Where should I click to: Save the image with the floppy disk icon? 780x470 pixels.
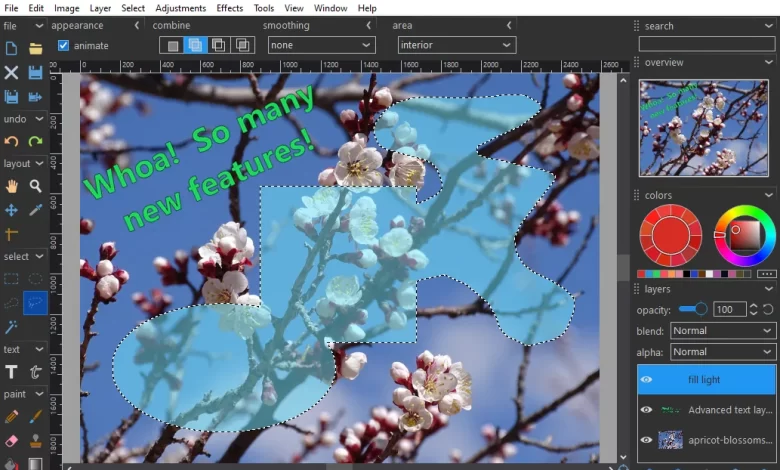click(x=35, y=73)
